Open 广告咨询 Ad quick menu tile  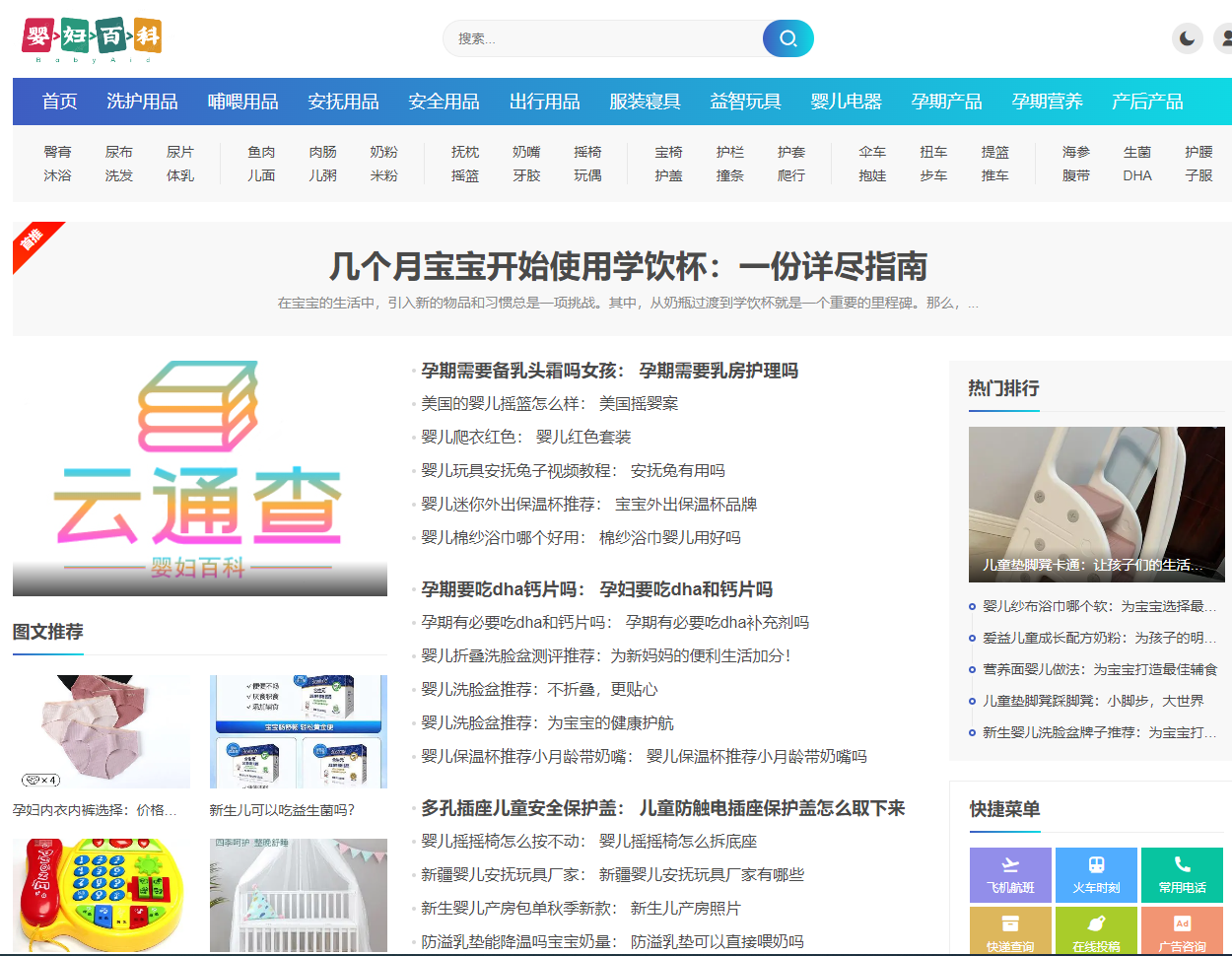pyautogui.click(x=1182, y=931)
